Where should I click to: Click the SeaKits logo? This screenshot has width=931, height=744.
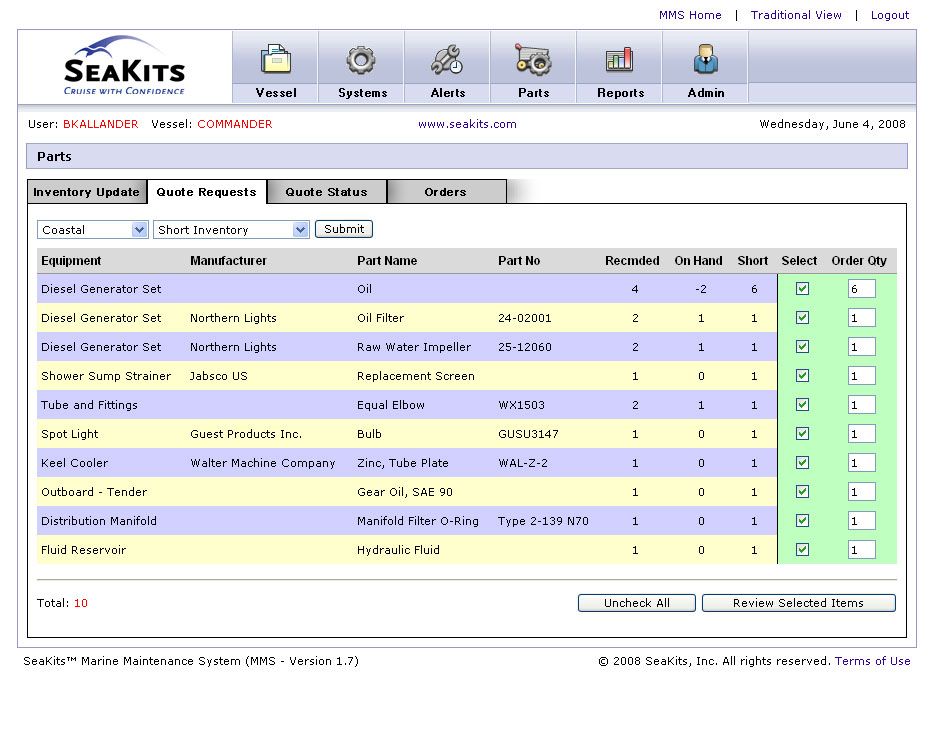[125, 67]
